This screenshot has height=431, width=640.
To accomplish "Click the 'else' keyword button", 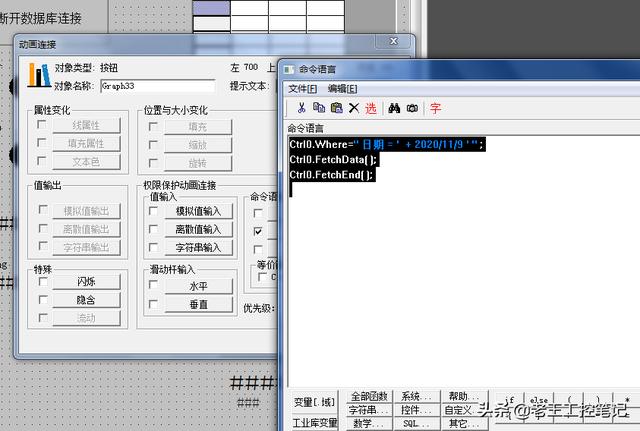I will [x=539, y=400].
